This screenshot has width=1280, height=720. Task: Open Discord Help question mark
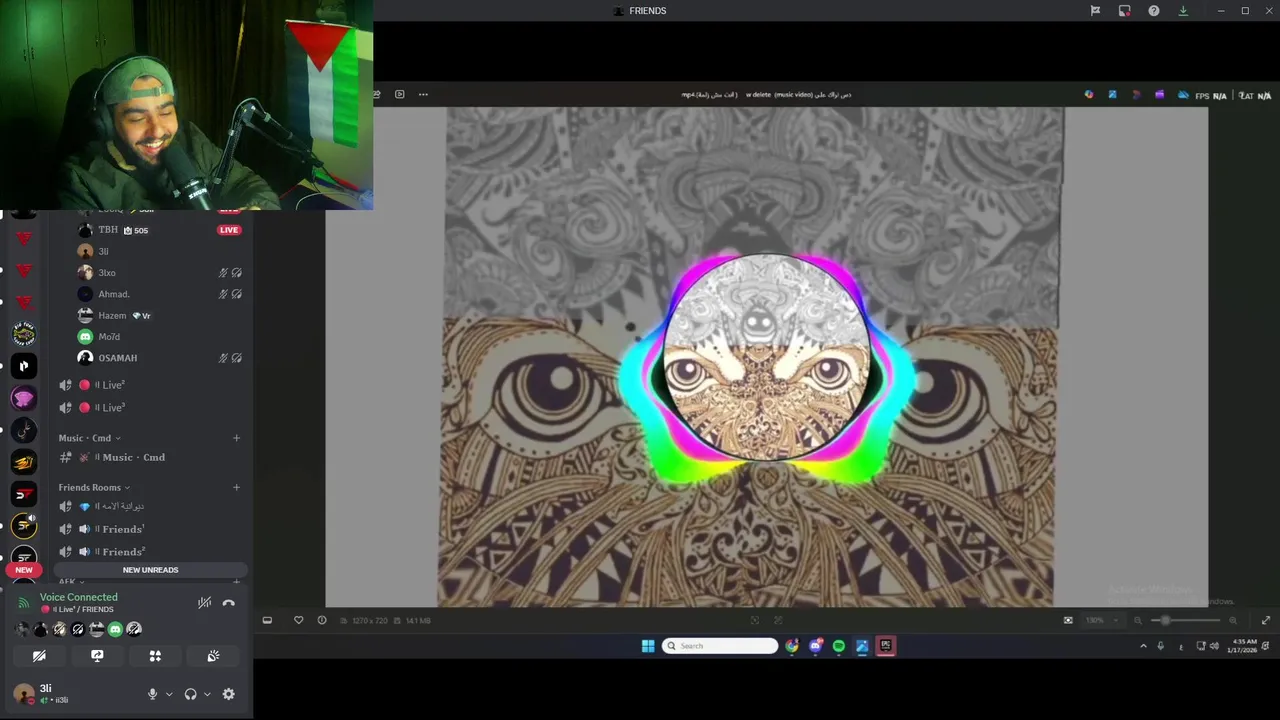pyautogui.click(x=1153, y=11)
